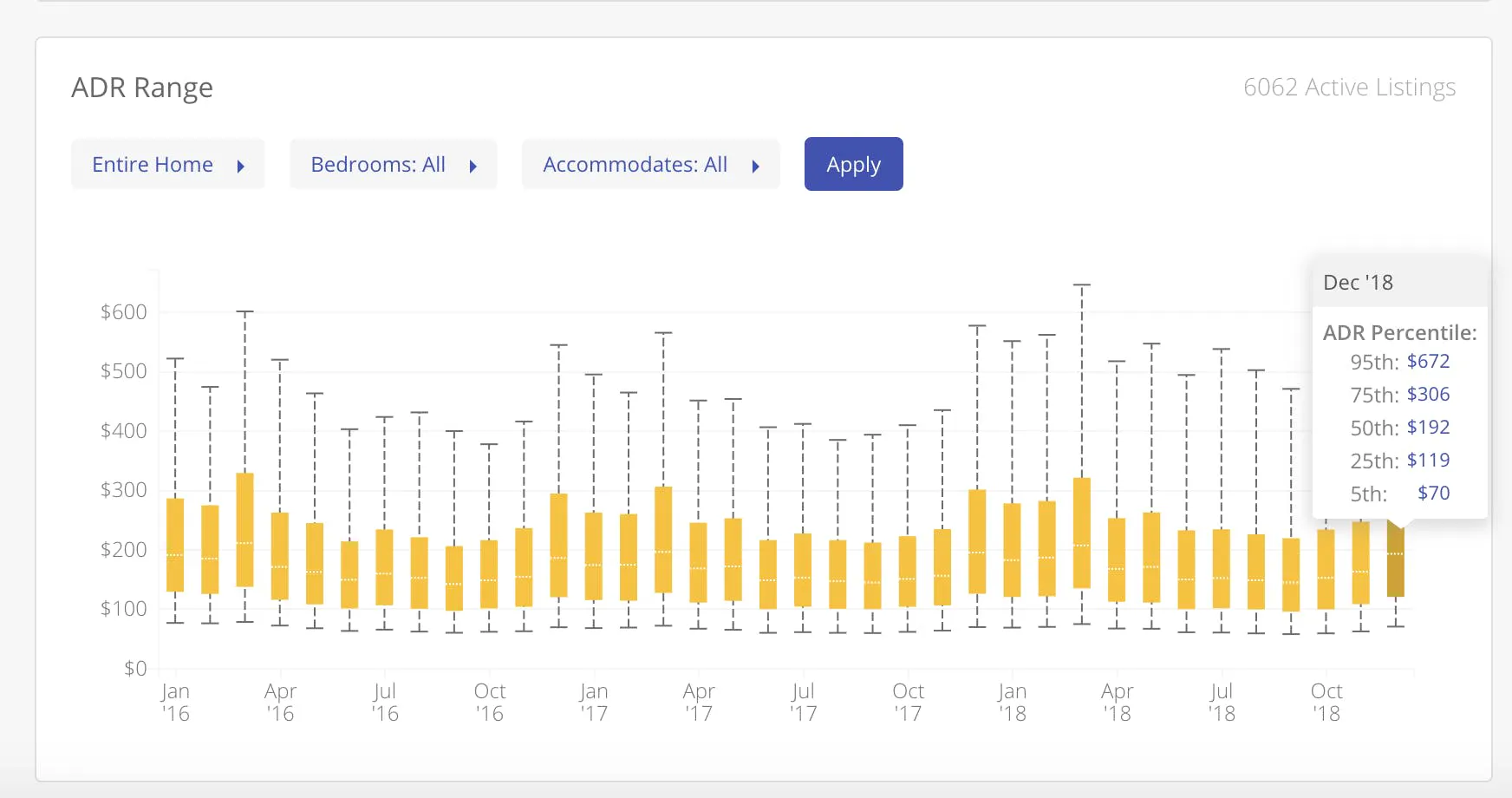The width and height of the screenshot is (1512, 798).
Task: Click the Jul '17 x-axis label
Action: 804,703
